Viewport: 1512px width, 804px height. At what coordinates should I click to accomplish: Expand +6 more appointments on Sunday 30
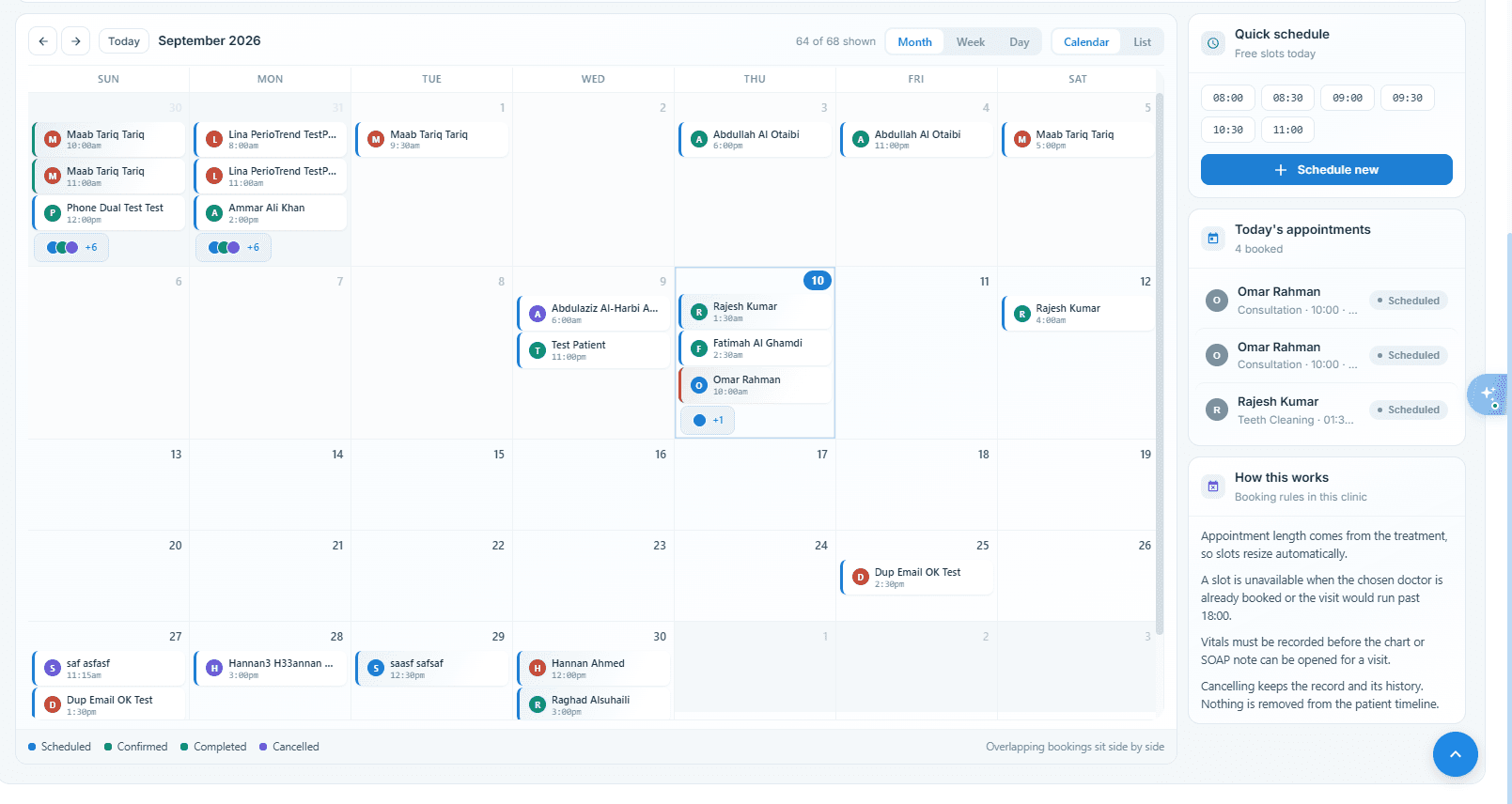click(72, 248)
